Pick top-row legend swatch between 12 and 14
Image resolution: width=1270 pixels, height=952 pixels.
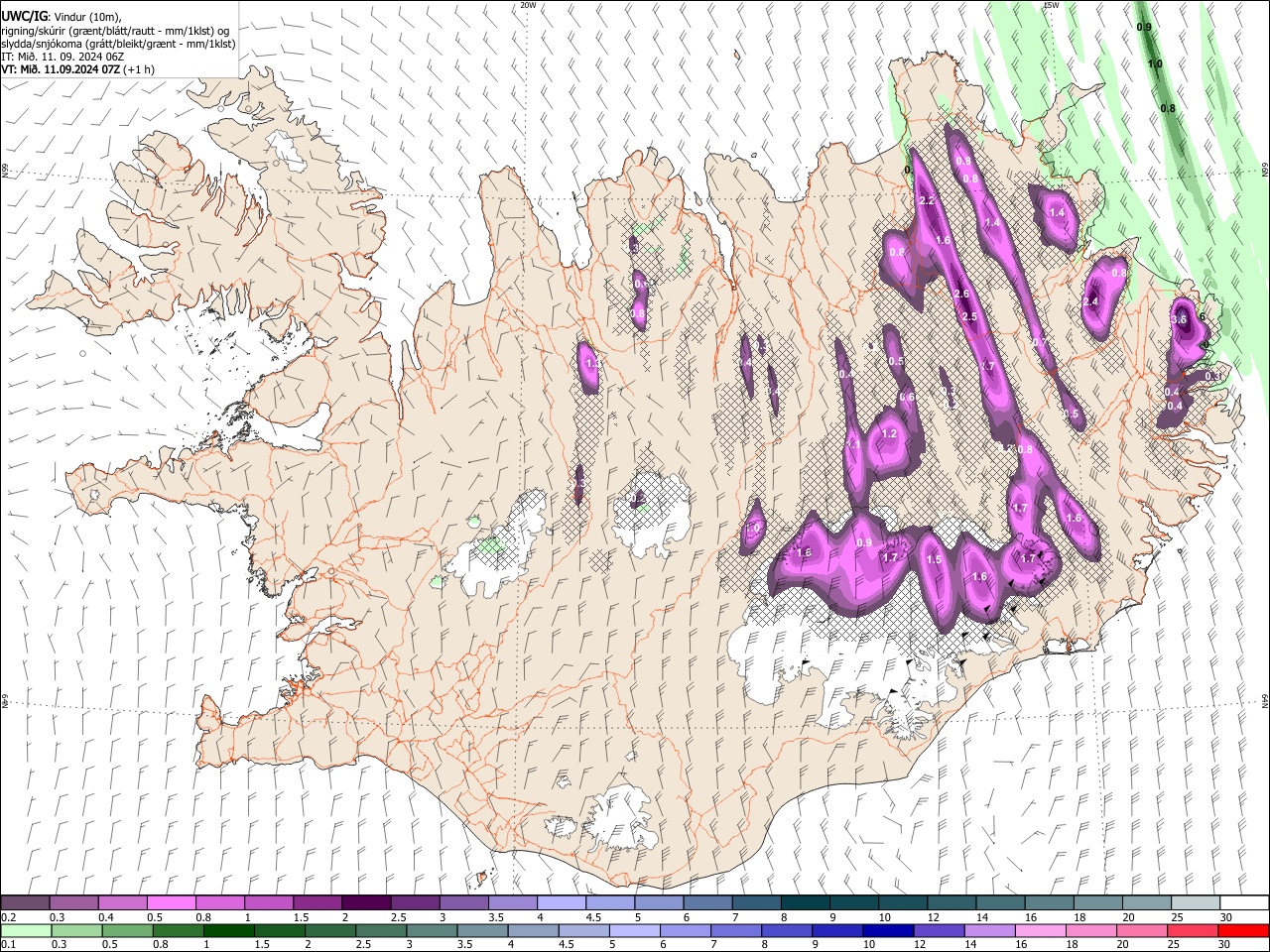pyautogui.click(x=952, y=903)
